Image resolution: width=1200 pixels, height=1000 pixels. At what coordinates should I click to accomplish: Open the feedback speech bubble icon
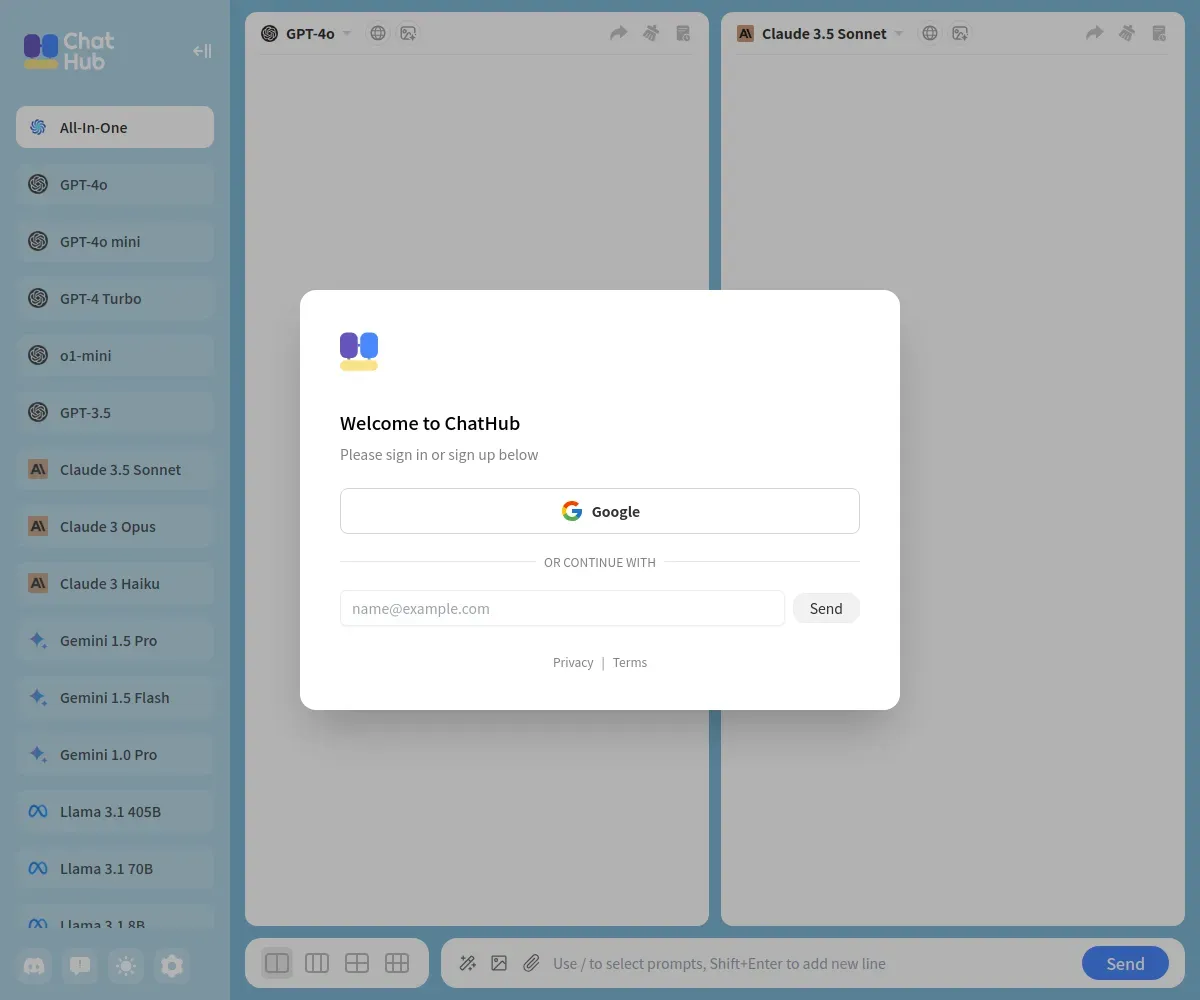[x=81, y=966]
